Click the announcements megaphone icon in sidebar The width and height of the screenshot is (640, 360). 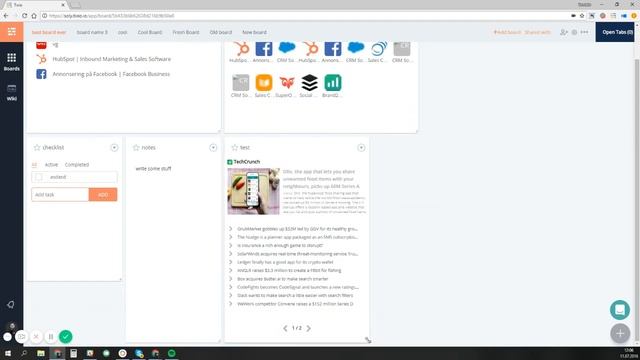click(11, 304)
